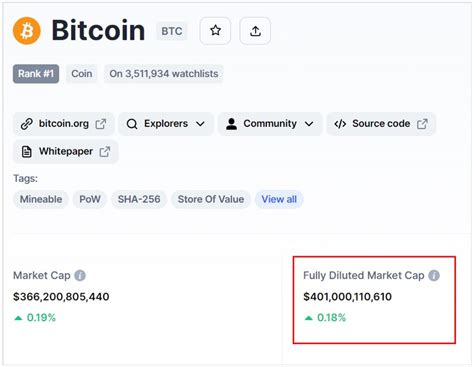Image resolution: width=474 pixels, height=367 pixels.
Task: Click external link icon beside Source code
Action: [422, 124]
